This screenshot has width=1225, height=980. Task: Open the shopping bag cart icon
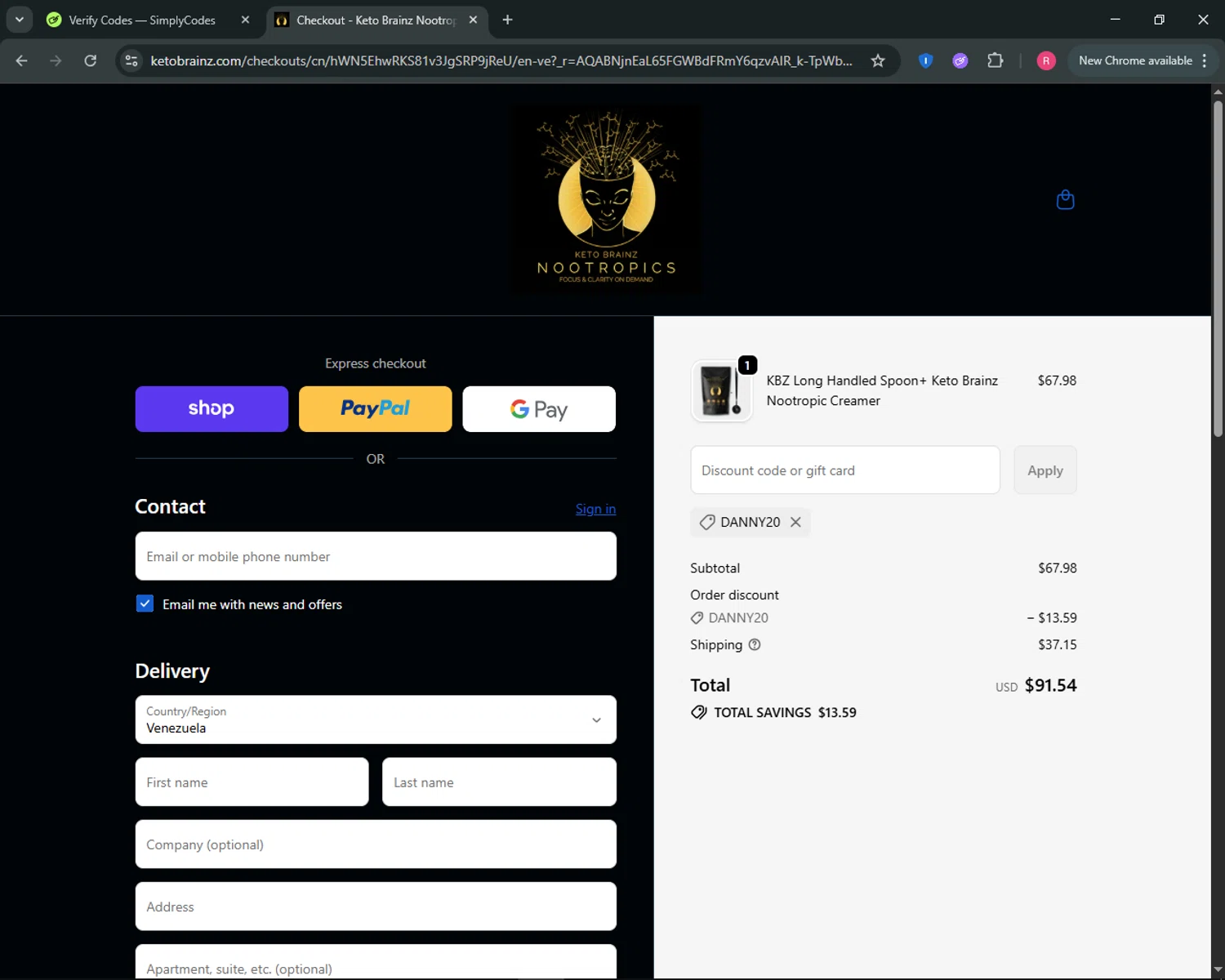tap(1065, 199)
